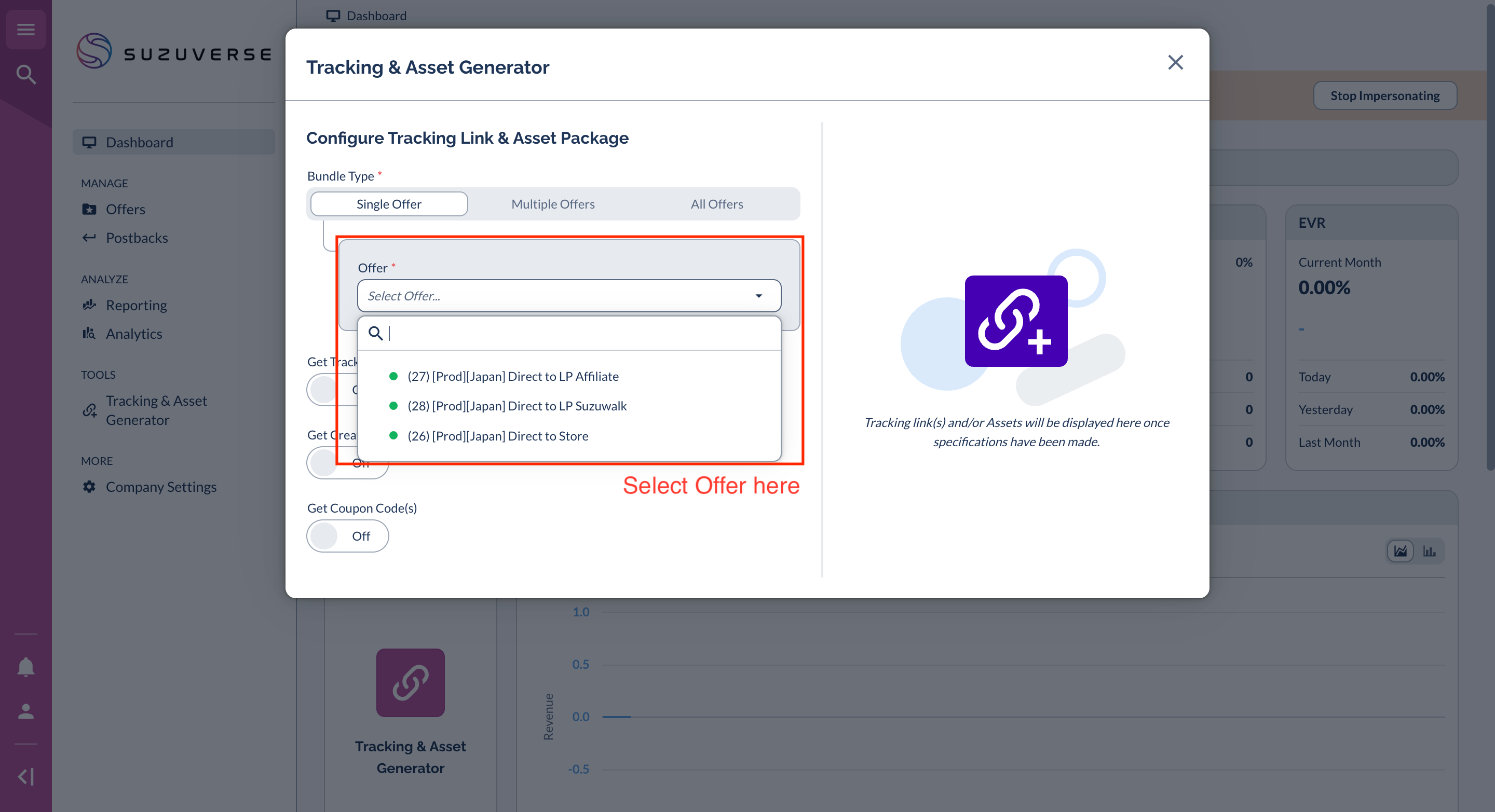Image resolution: width=1495 pixels, height=812 pixels.
Task: Click the offer search input field
Action: [x=580, y=334]
